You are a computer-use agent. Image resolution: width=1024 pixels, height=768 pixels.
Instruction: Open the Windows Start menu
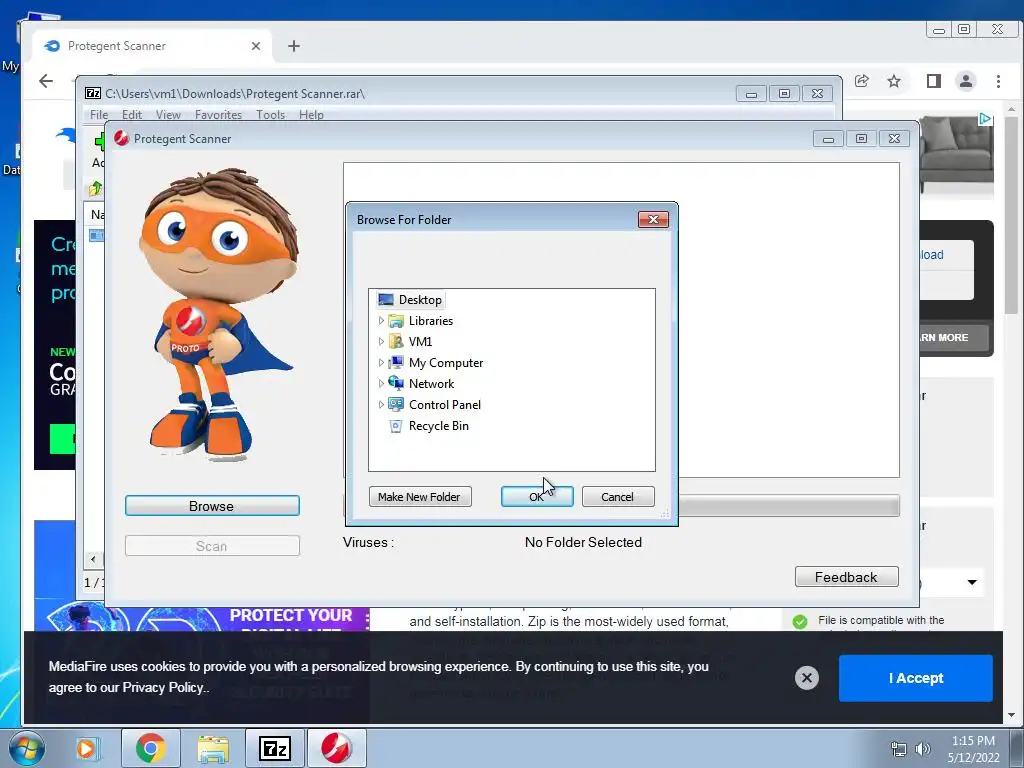(27, 748)
